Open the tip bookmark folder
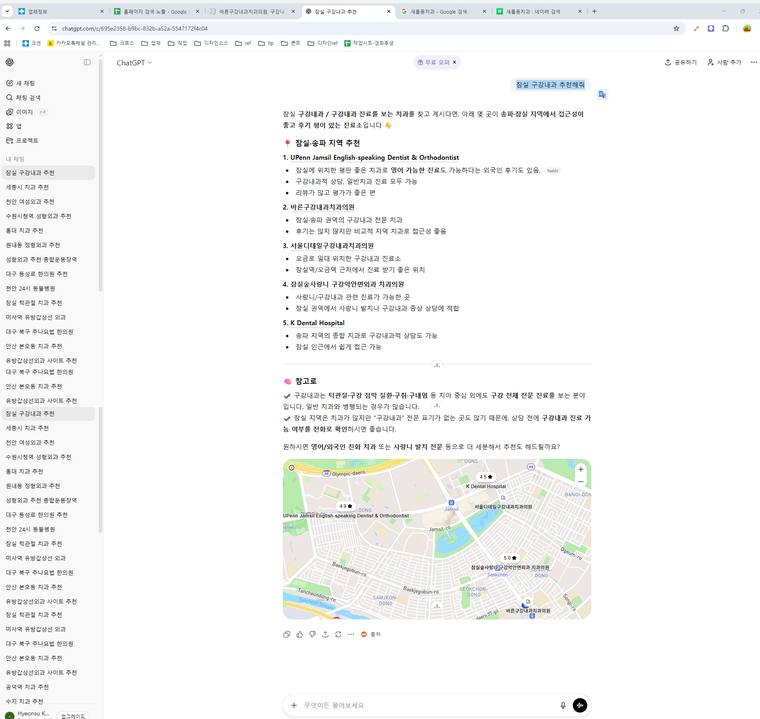This screenshot has height=719, width=760. pos(266,43)
